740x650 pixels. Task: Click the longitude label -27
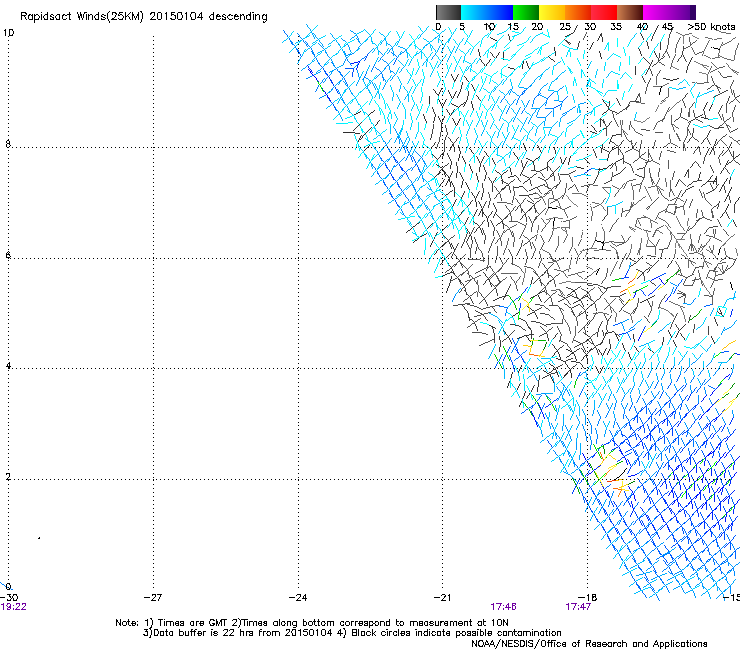(x=153, y=598)
